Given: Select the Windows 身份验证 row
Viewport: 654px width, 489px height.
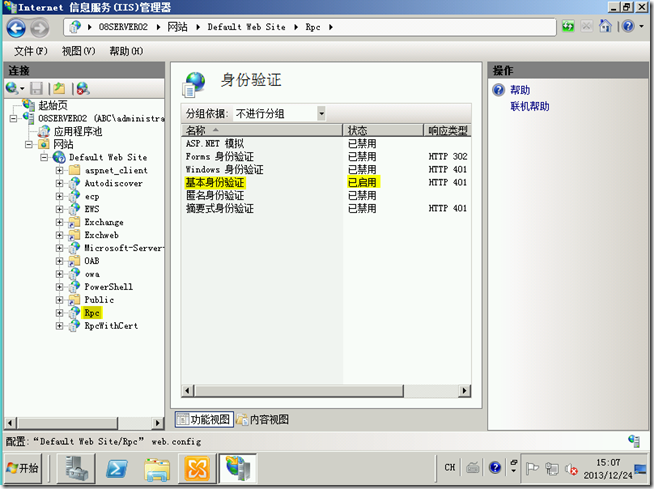Looking at the screenshot, I should click(326, 169).
